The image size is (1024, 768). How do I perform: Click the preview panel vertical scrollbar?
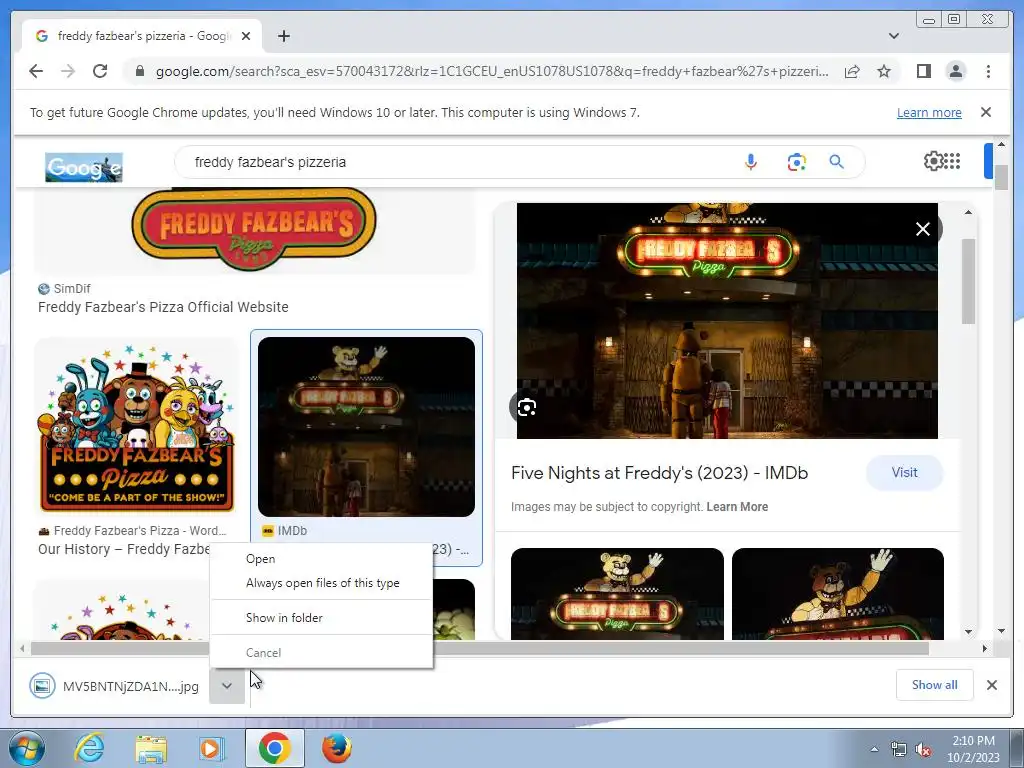pos(968,281)
